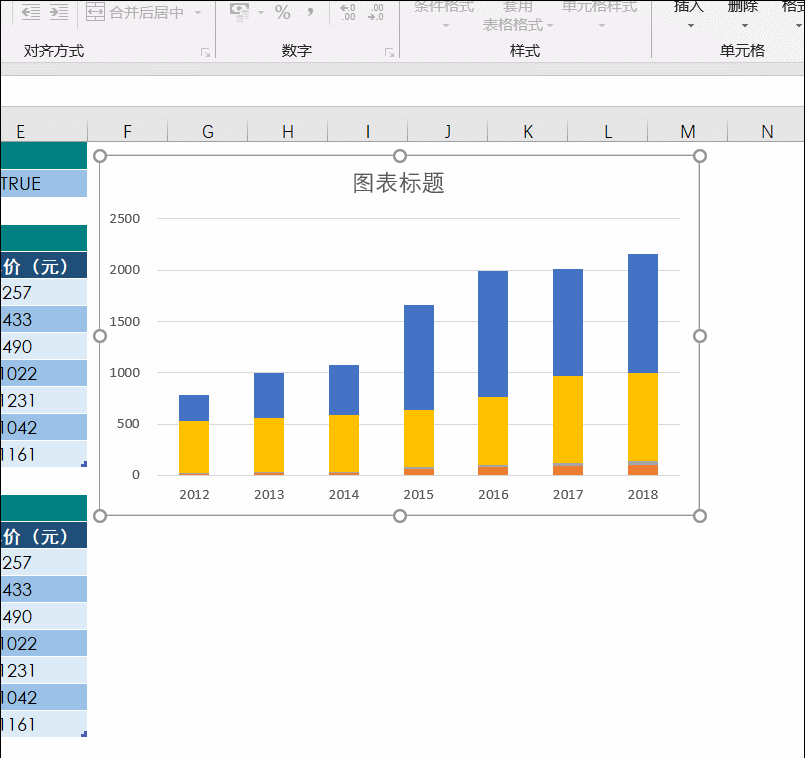Screen dimensions: 805x758
Task: Select blue segment of 2015 bar
Action: [419, 357]
